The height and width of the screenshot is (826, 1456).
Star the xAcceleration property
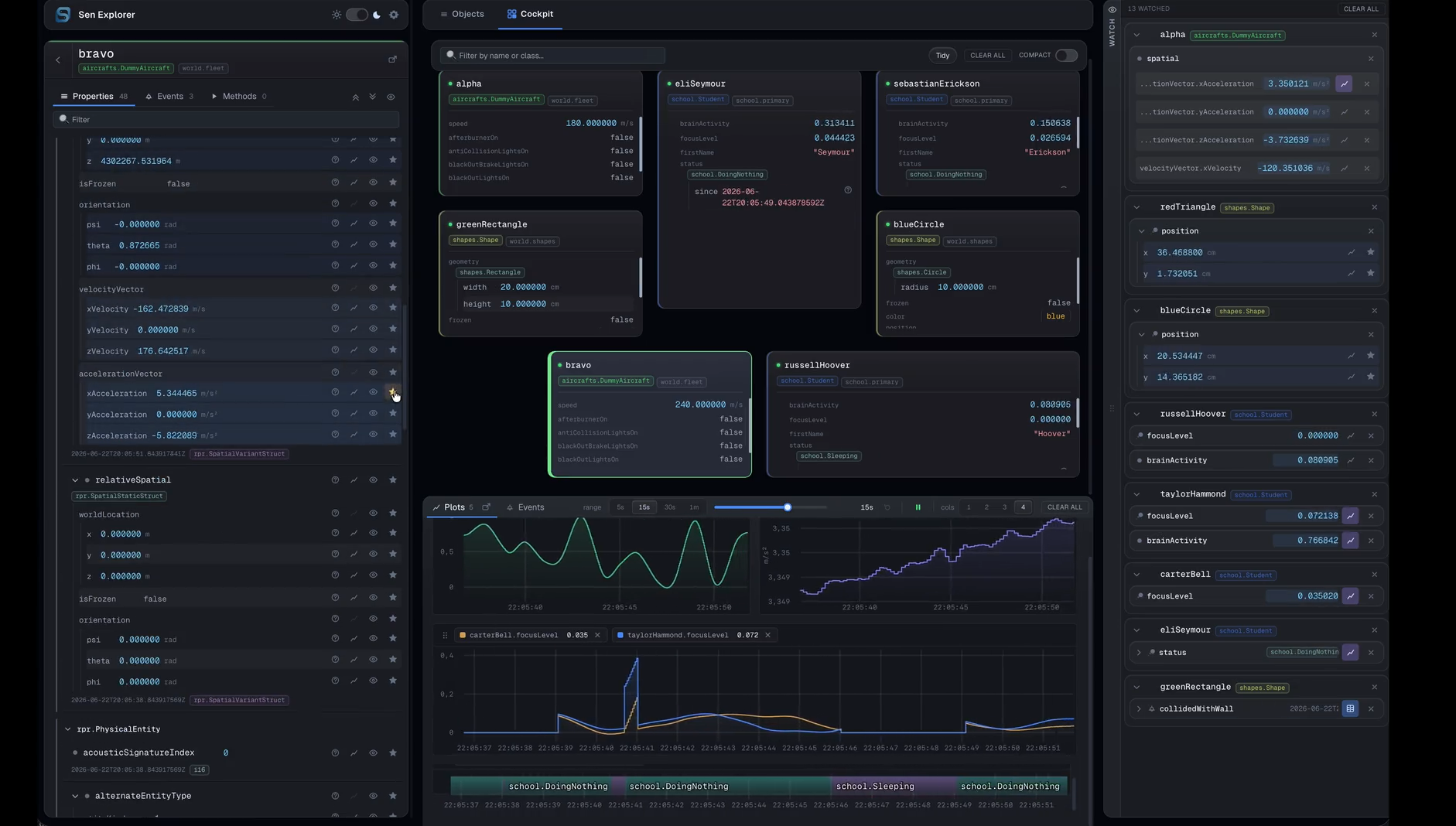tap(392, 392)
